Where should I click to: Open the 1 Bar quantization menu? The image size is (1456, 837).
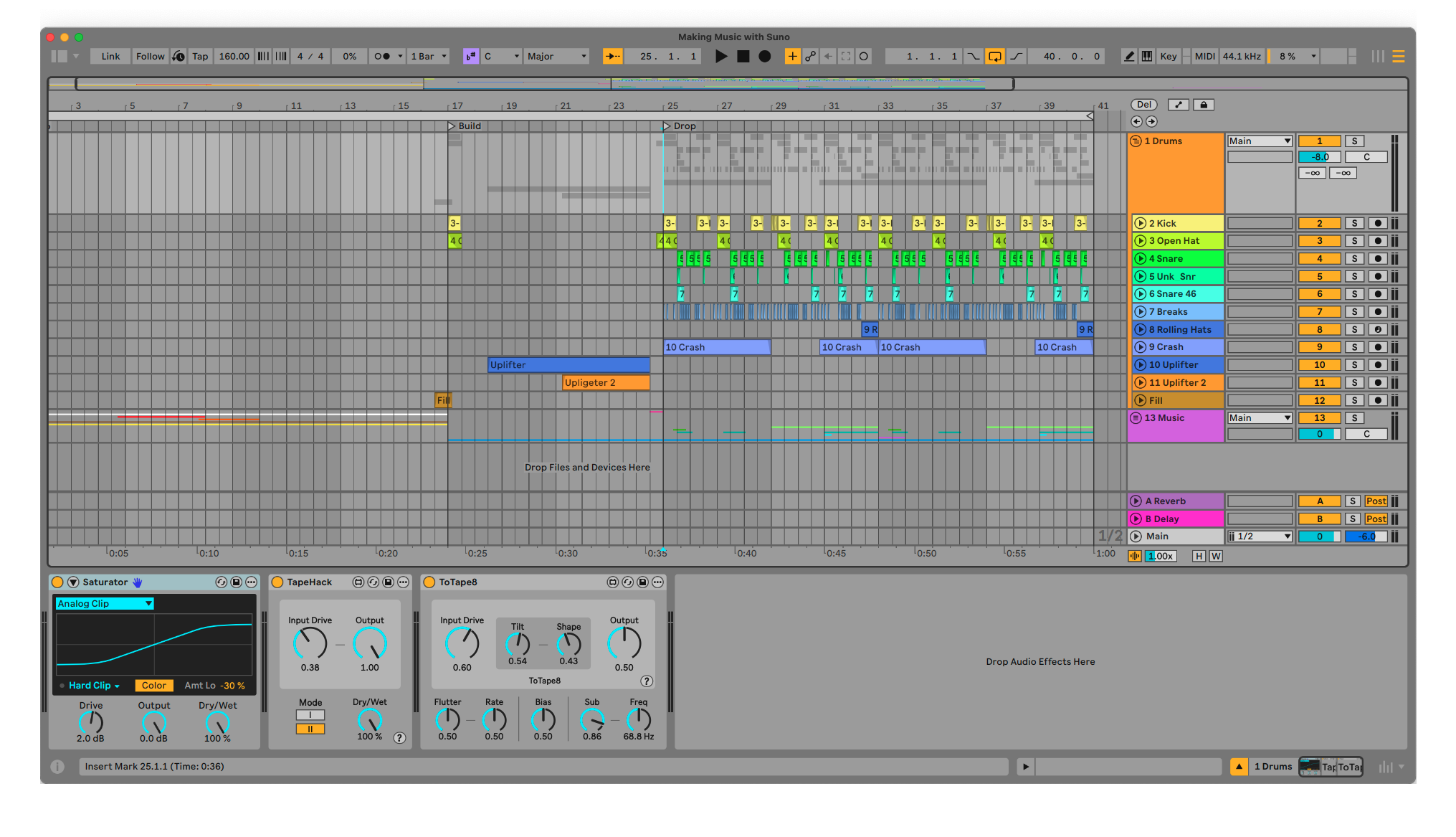[x=428, y=56]
